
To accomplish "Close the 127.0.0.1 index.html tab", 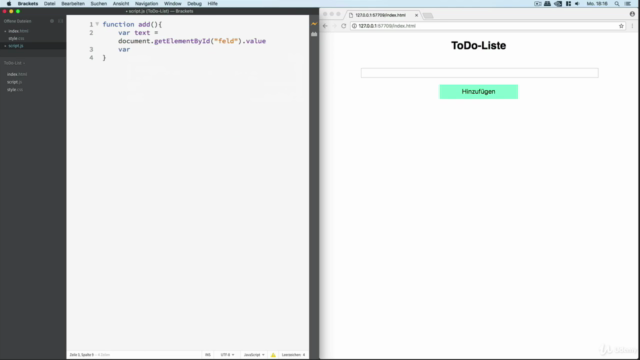I will pos(416,15).
